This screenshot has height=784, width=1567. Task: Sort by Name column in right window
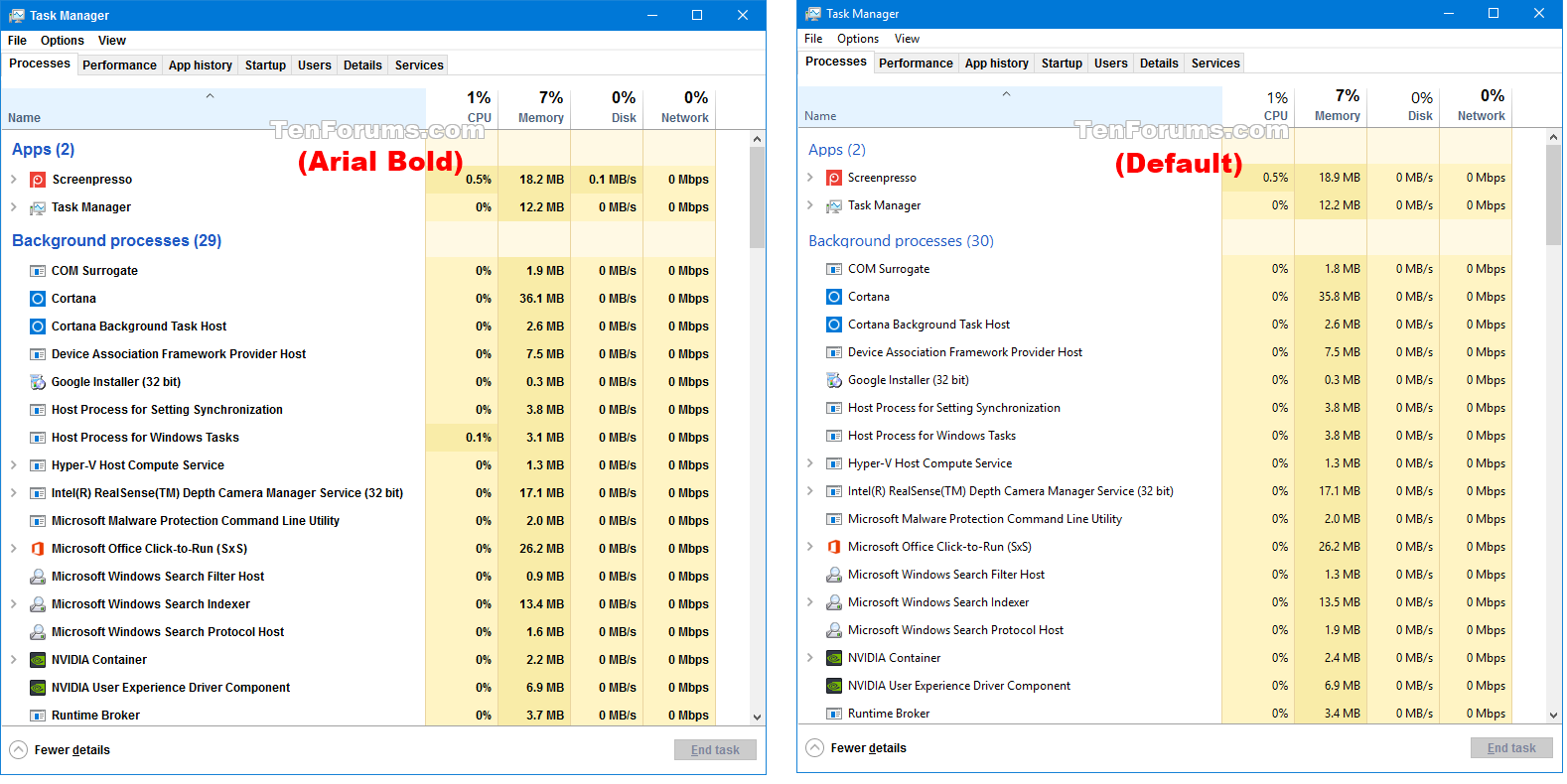click(1010, 106)
